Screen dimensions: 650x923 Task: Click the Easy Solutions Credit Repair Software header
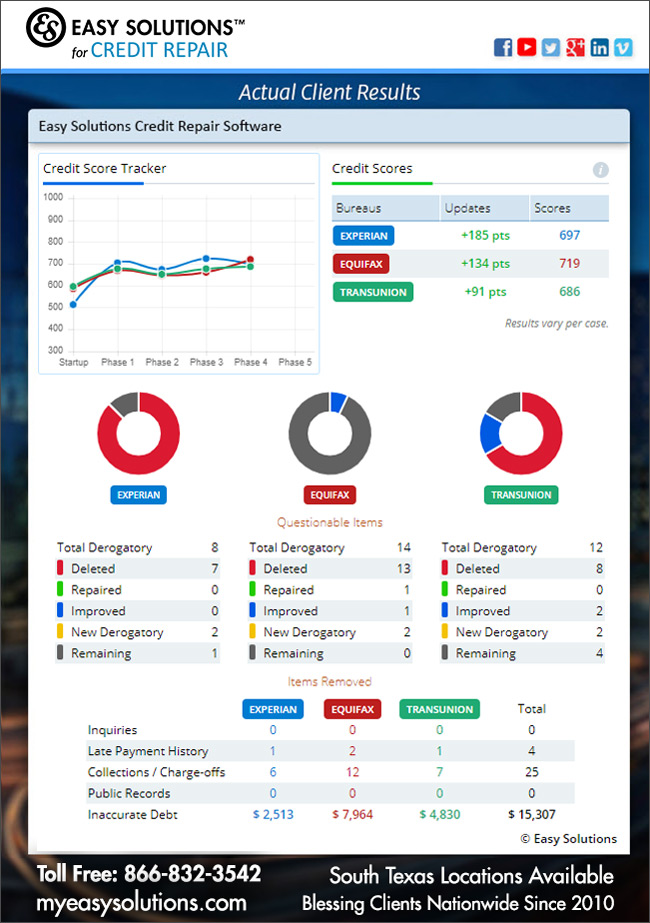click(160, 127)
